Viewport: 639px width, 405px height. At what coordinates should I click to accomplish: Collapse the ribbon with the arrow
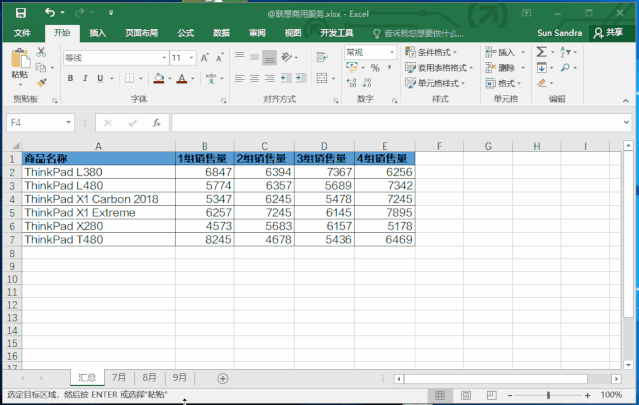[x=626, y=101]
